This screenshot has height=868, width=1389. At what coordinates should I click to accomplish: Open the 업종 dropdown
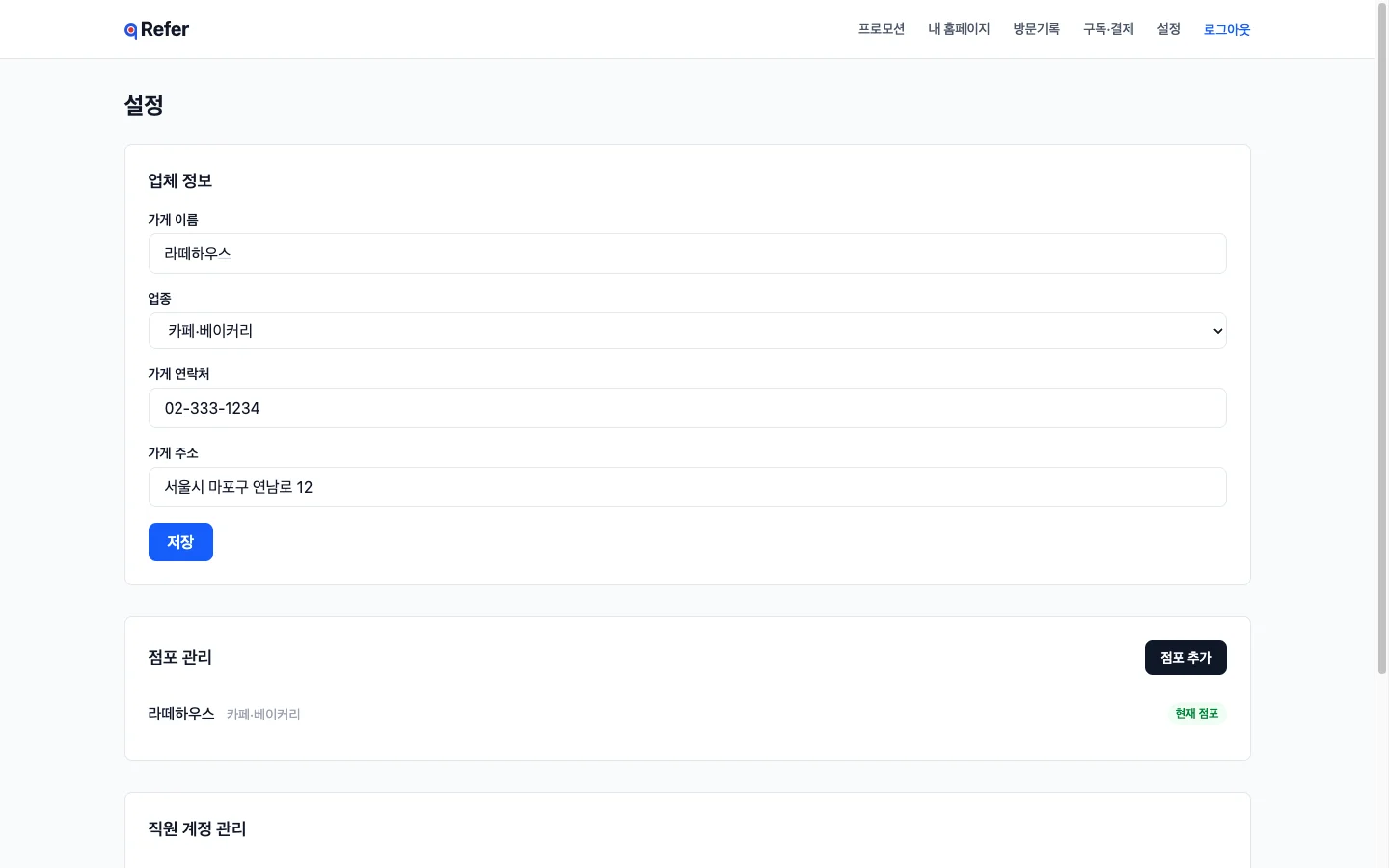pos(687,331)
